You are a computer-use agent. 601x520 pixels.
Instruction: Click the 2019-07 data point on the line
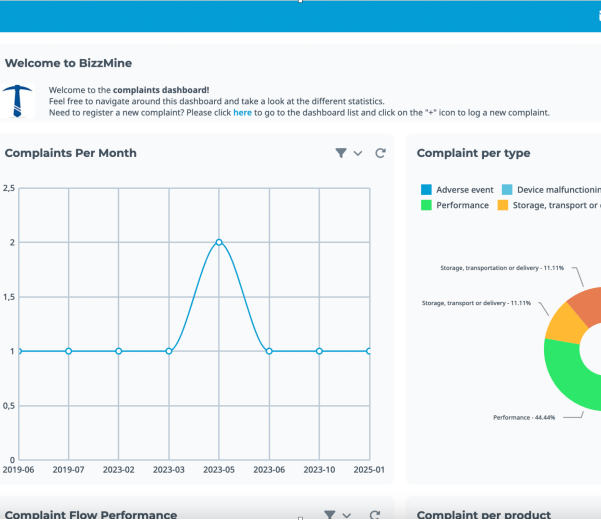pos(68,351)
